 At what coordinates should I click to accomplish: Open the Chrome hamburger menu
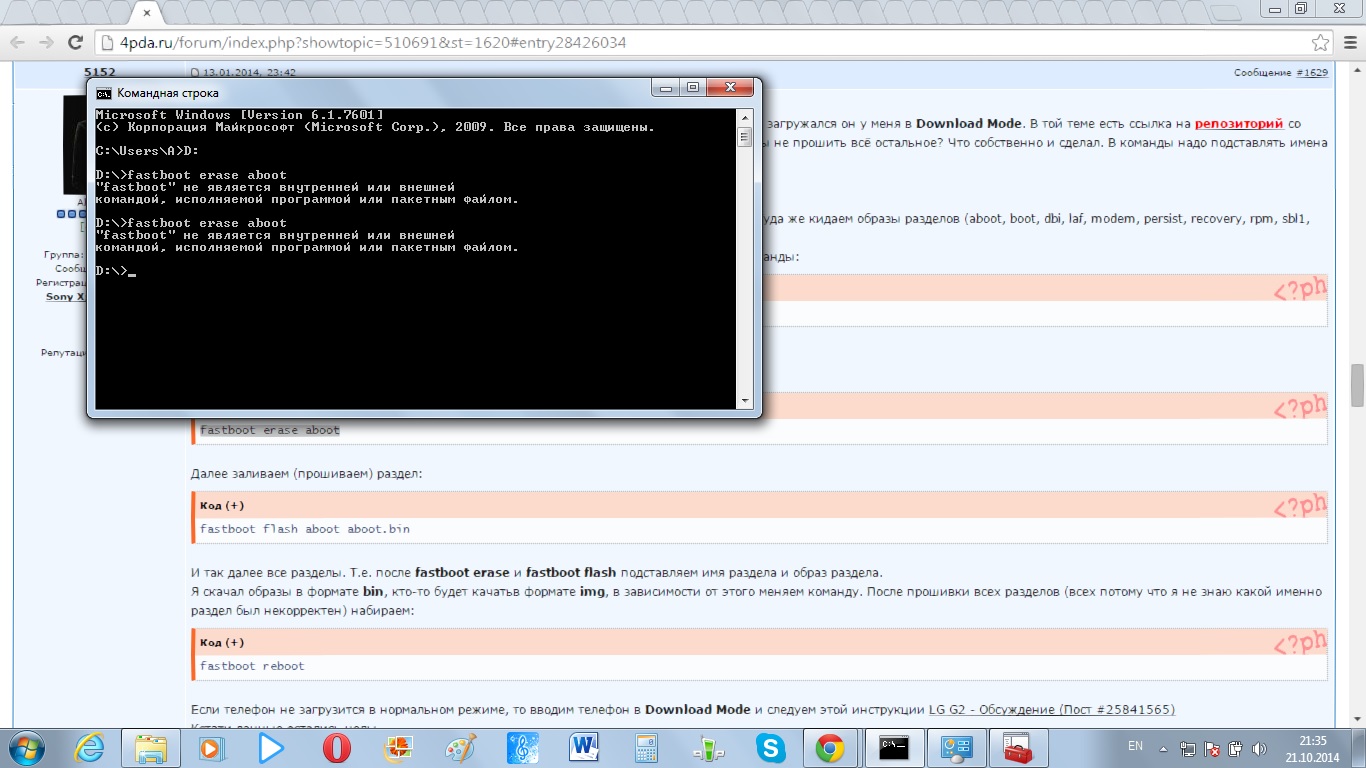1349,43
